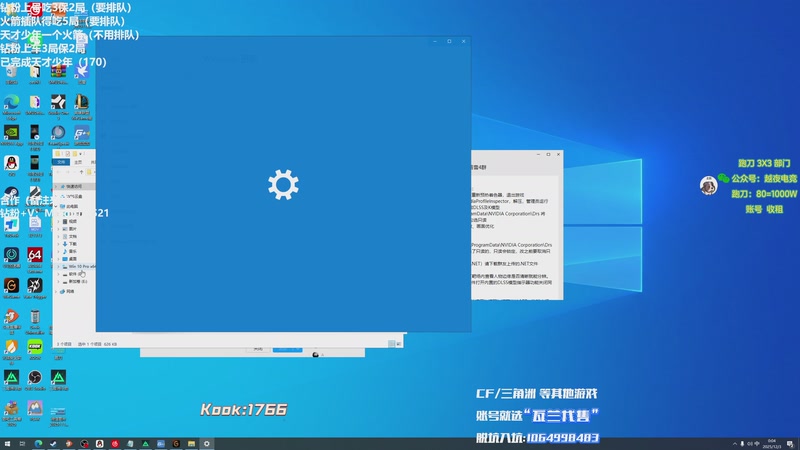Select 网络 in Explorer navigation pane
The height and width of the screenshot is (450, 800).
67,291
